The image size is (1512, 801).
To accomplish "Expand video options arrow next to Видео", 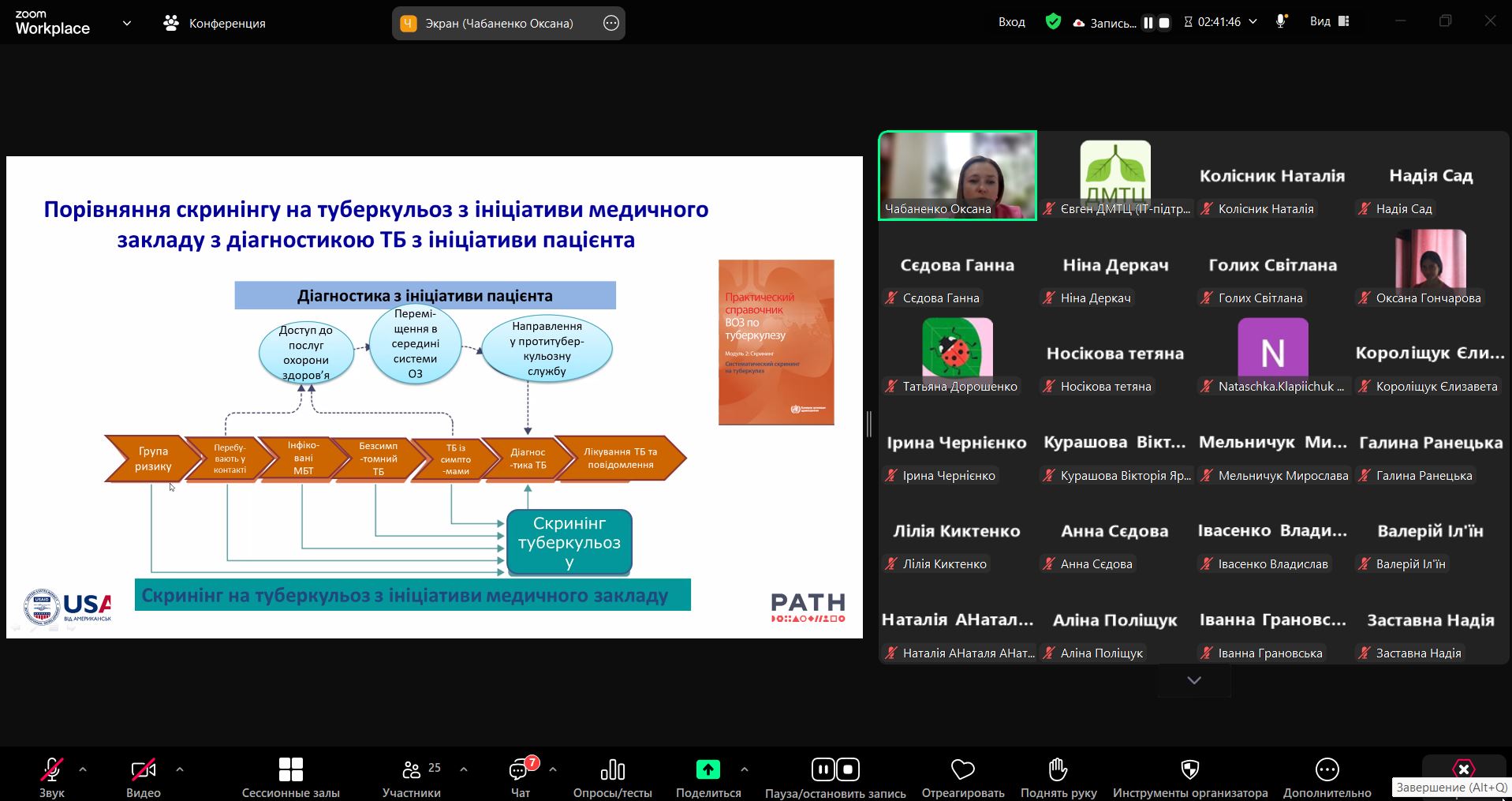I will (180, 769).
